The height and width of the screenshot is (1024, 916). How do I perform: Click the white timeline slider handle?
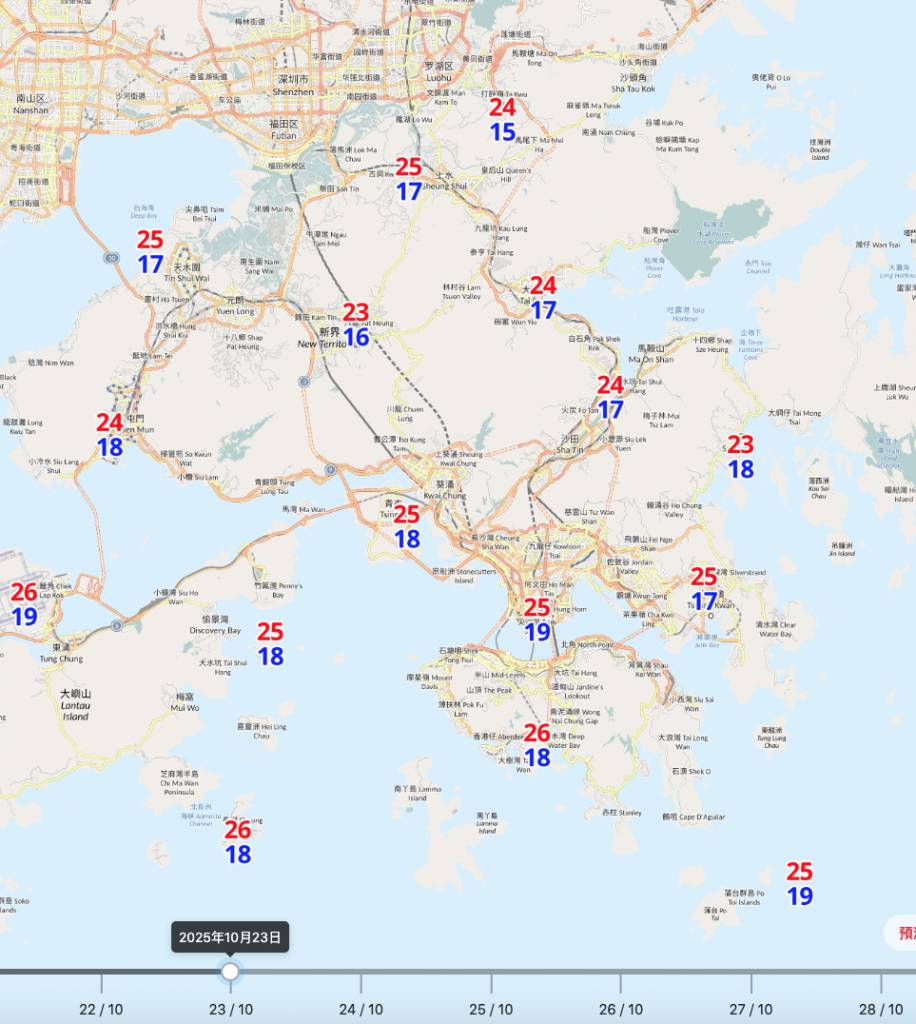[231, 971]
